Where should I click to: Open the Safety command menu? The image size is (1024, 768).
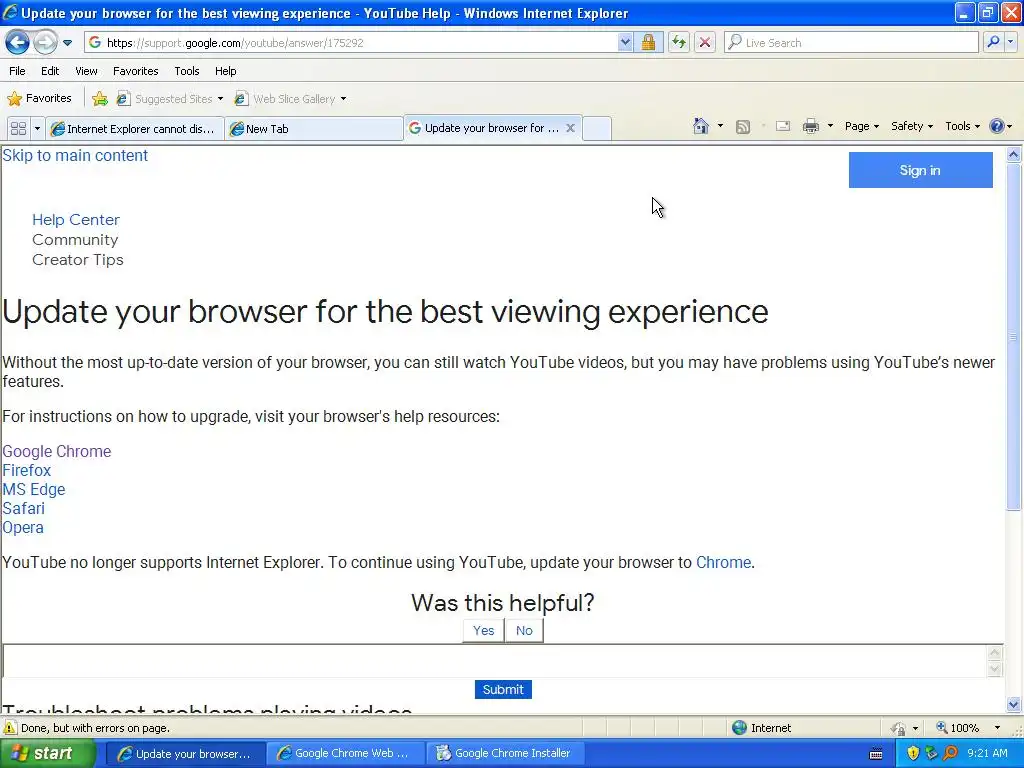coord(912,126)
